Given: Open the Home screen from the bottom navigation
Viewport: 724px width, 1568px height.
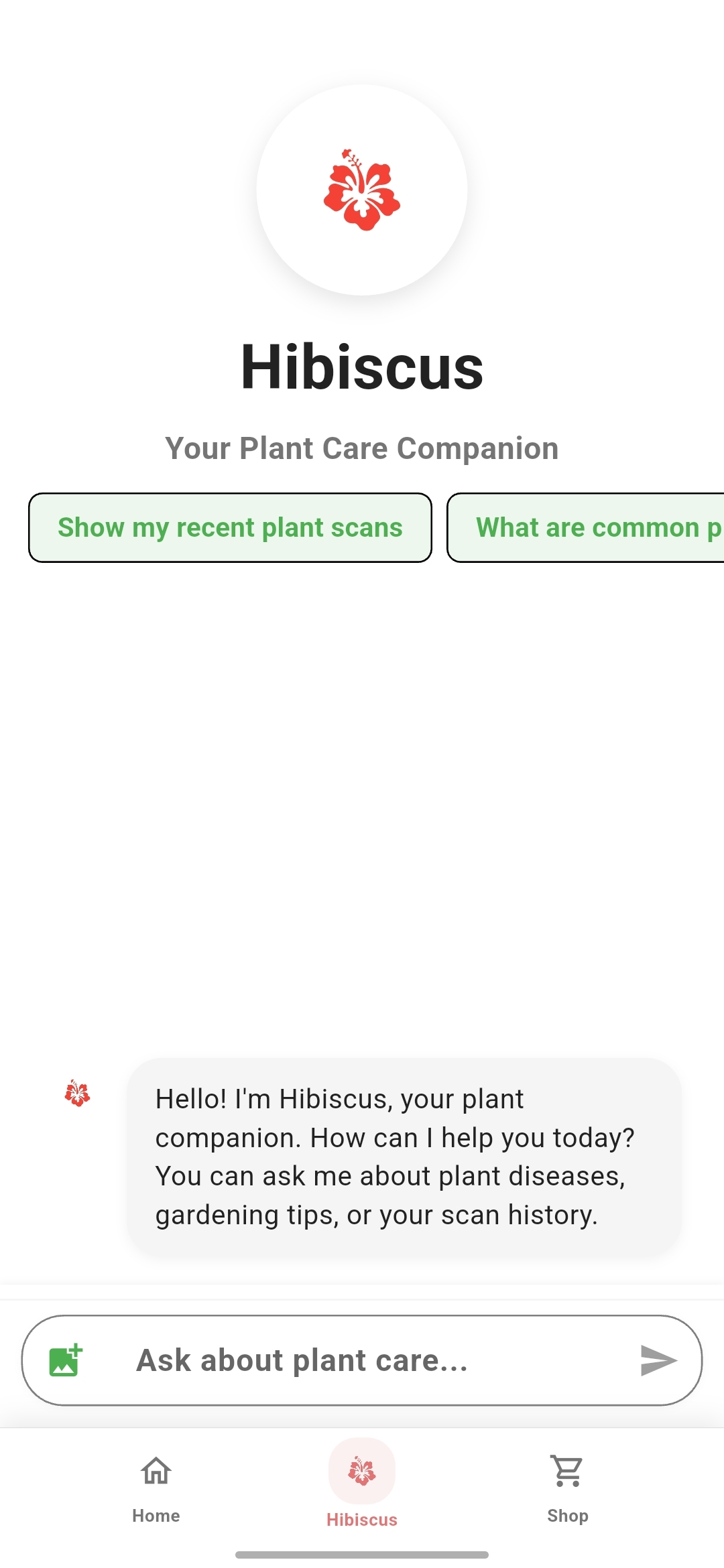Looking at the screenshot, I should coord(156,1484).
